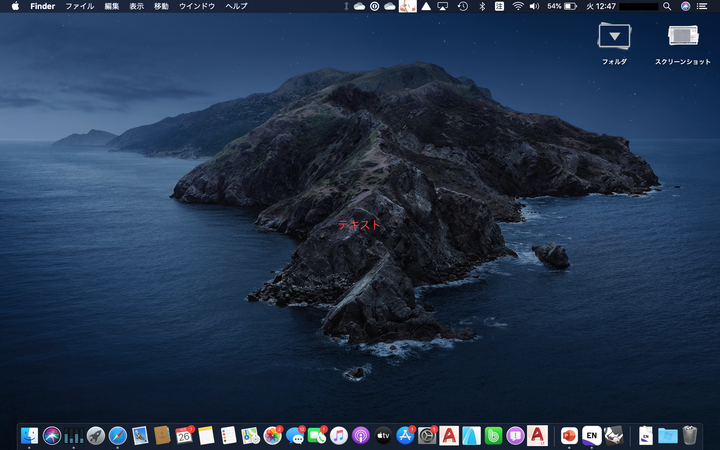The image size is (720, 450).
Task: Open the ヘルプ menu
Action: click(236, 6)
